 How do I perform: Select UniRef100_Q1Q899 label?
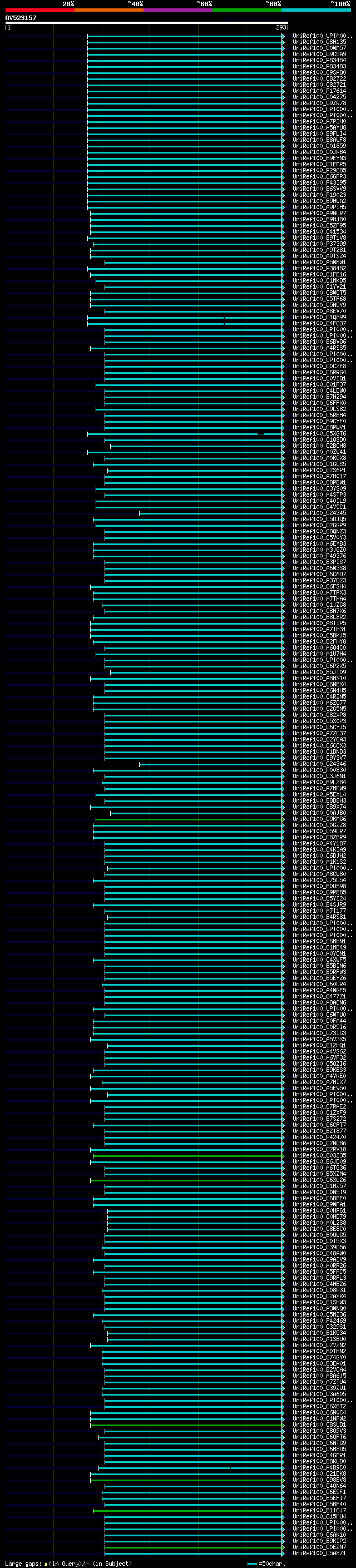click(319, 317)
